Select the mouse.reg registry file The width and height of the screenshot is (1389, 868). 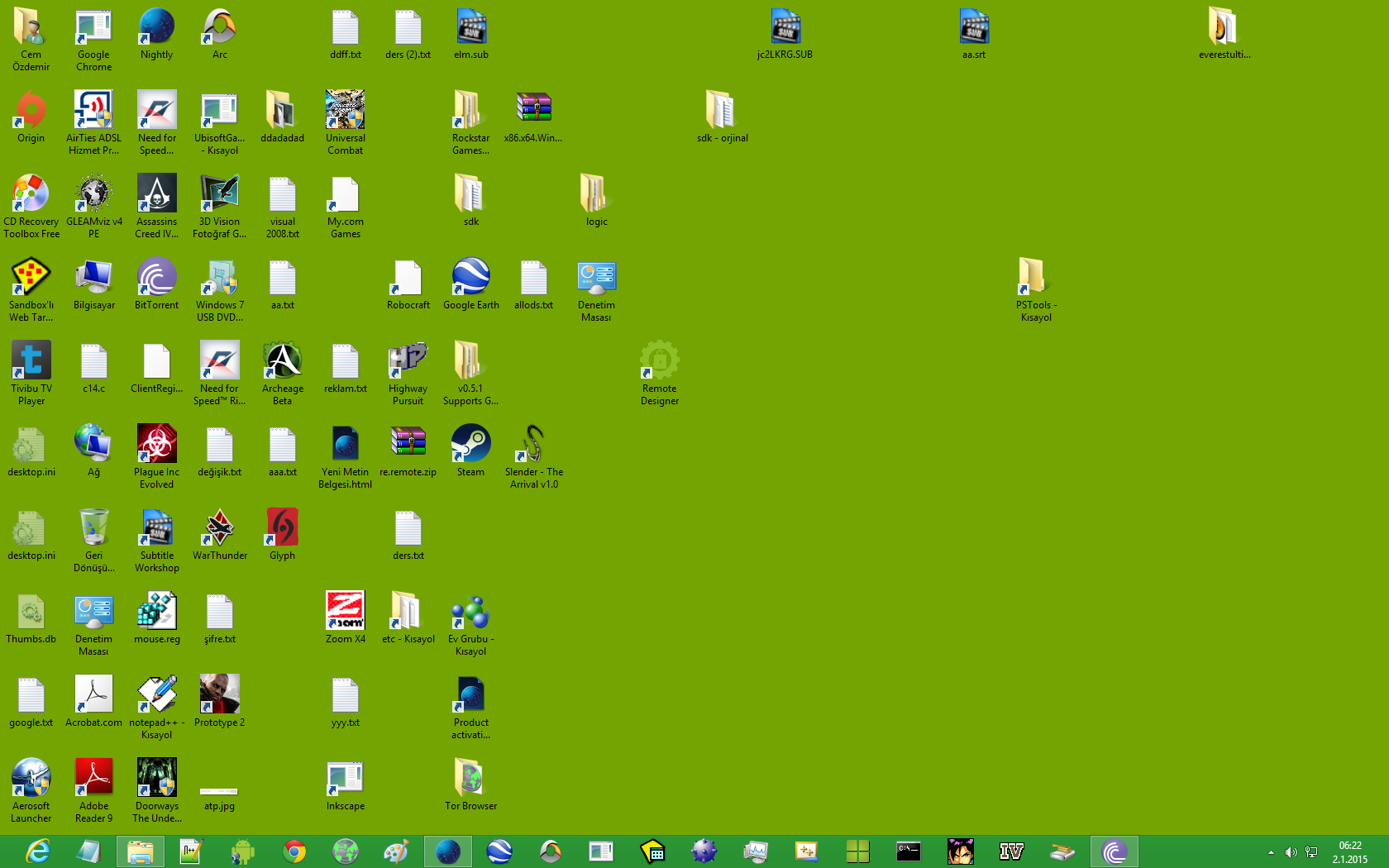click(157, 618)
